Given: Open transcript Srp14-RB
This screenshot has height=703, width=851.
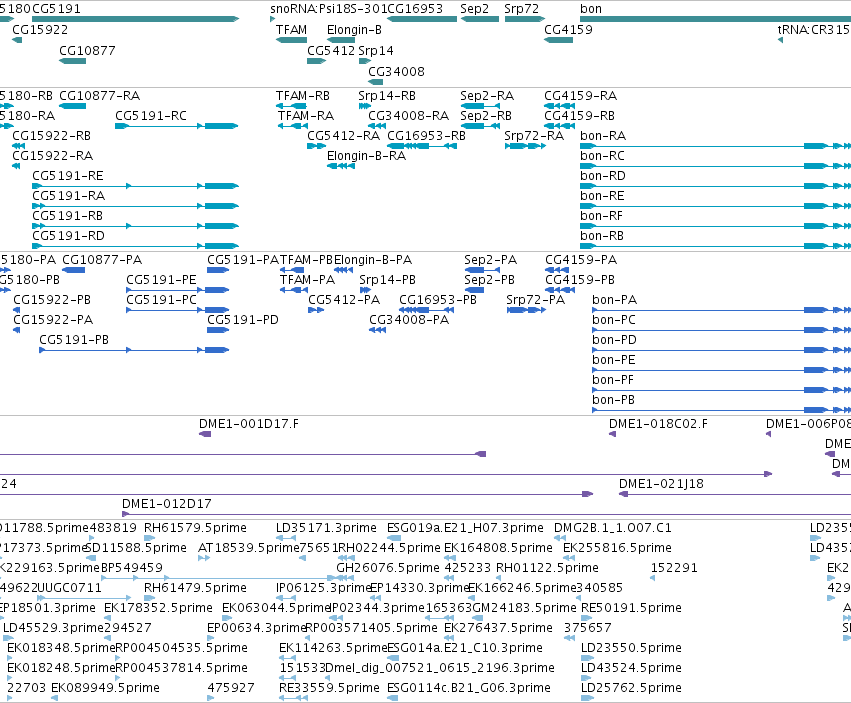Looking at the screenshot, I should pyautogui.click(x=387, y=96).
